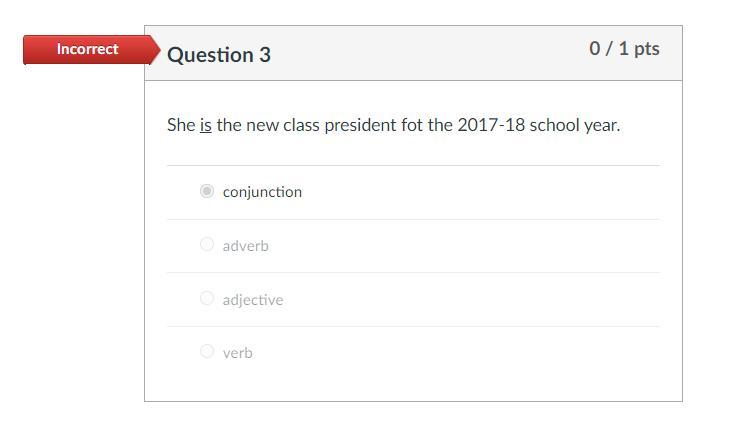The image size is (734, 438).
Task: Click the word year ending the sentence
Action: point(604,126)
